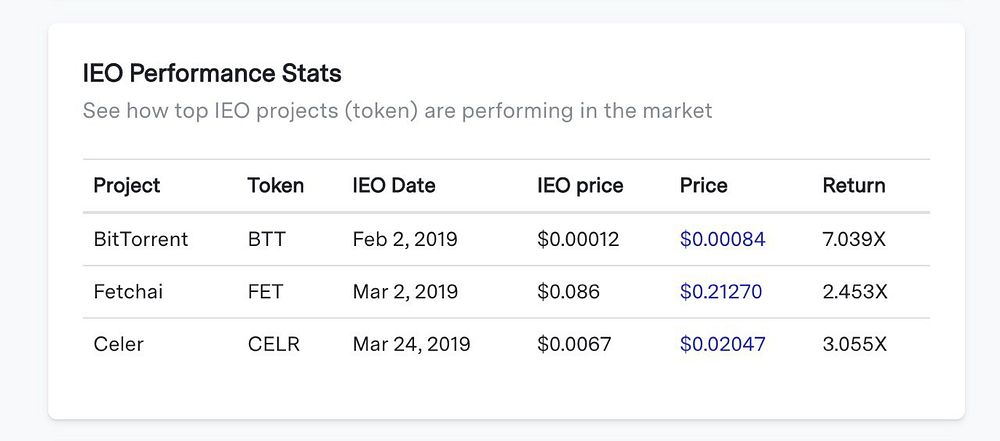Screen dimensions: 1000x441
Task: Open the Celer price link $0.02047
Action: click(x=722, y=344)
